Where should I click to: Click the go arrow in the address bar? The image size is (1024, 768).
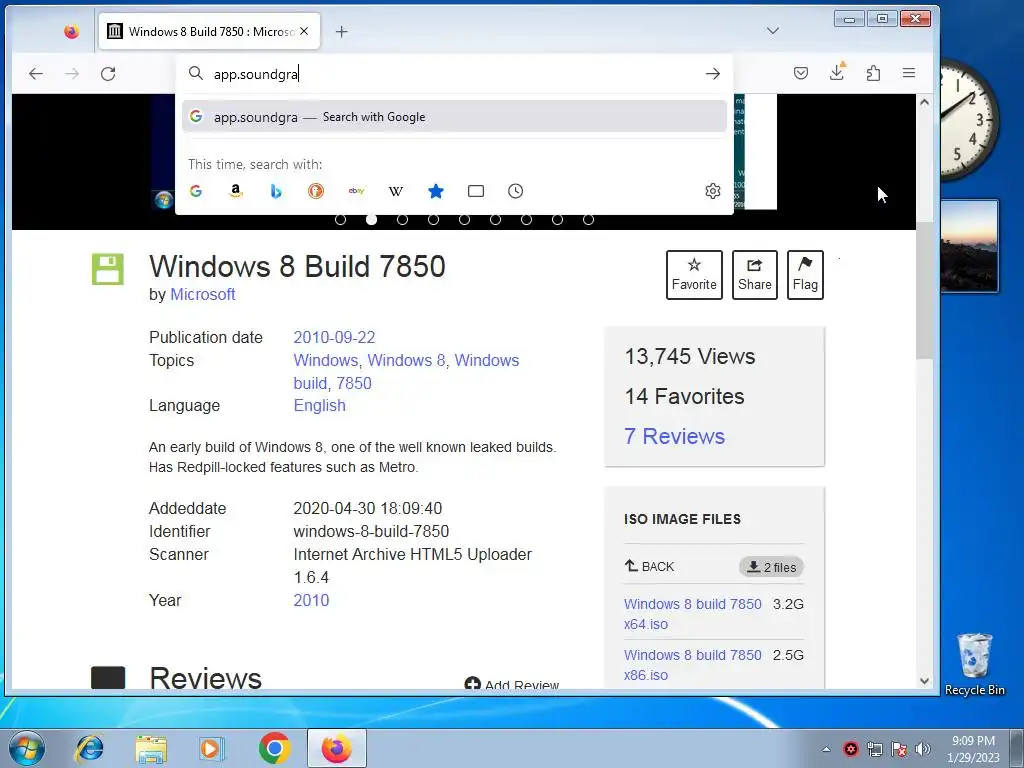712,74
